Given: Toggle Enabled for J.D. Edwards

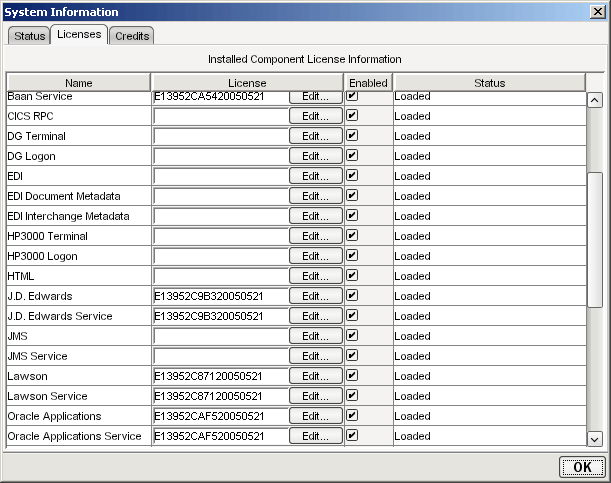Looking at the screenshot, I should 352,295.
